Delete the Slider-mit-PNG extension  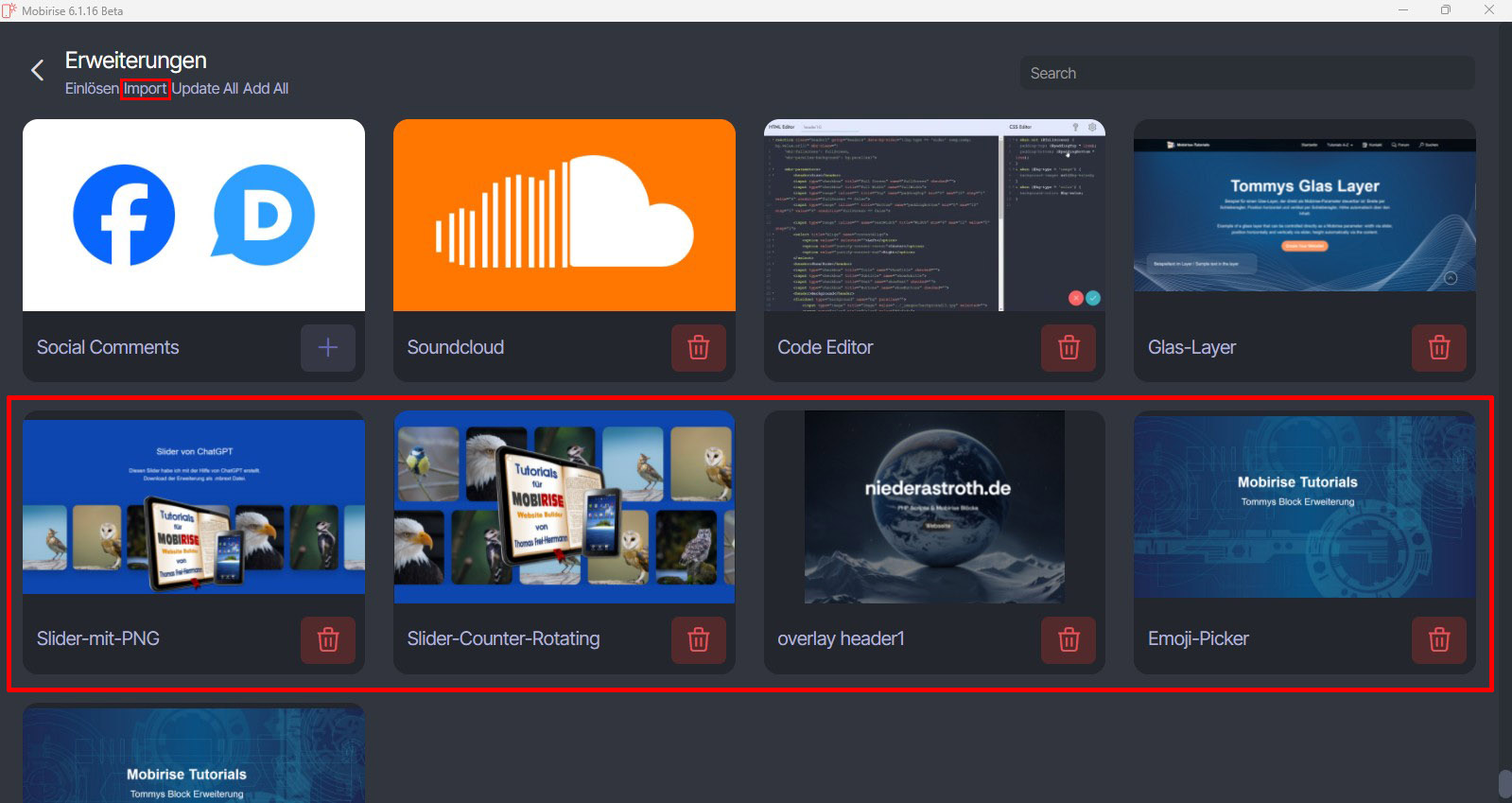pyautogui.click(x=328, y=639)
